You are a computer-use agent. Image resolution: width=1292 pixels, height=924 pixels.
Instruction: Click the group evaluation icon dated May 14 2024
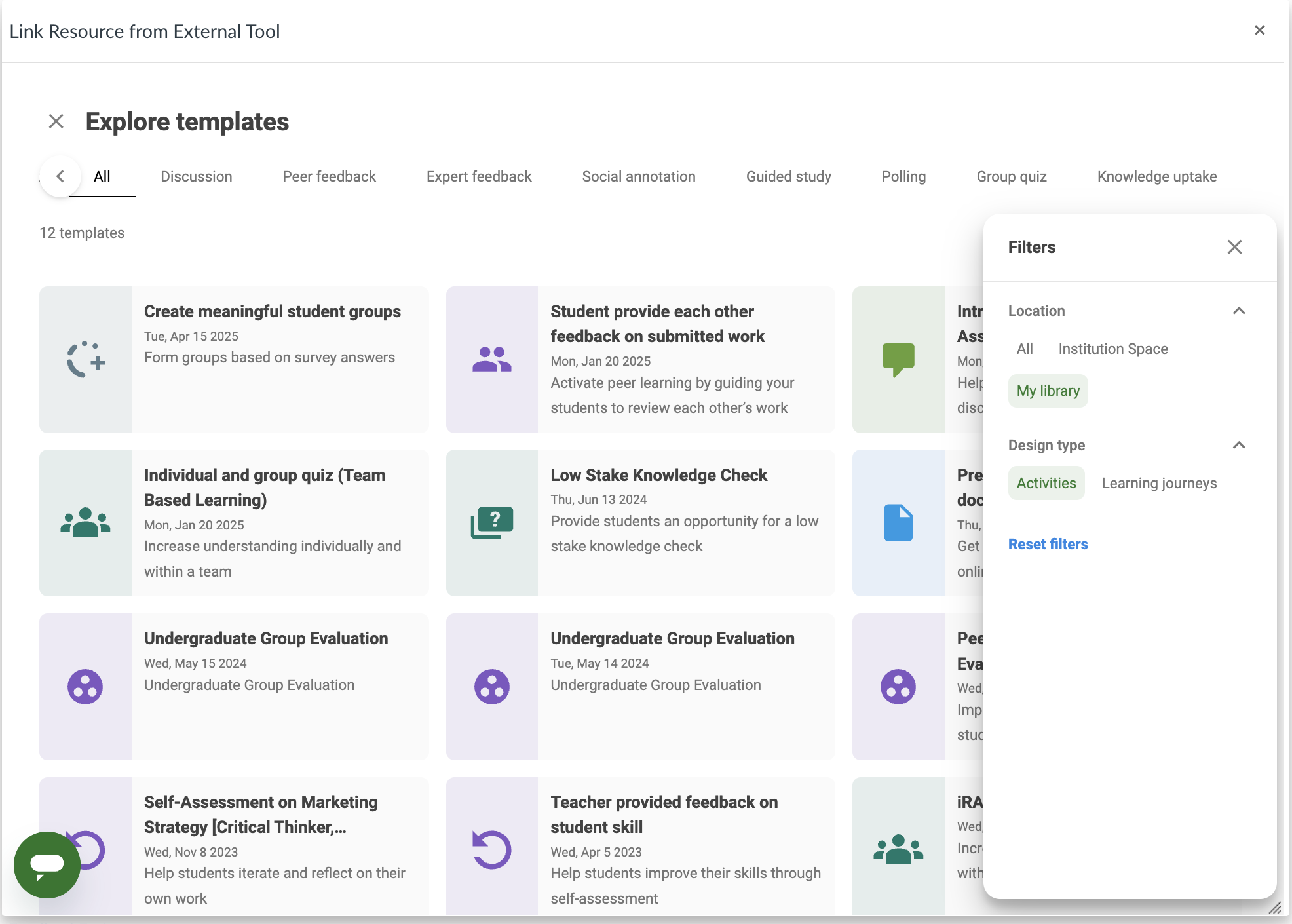coord(492,687)
